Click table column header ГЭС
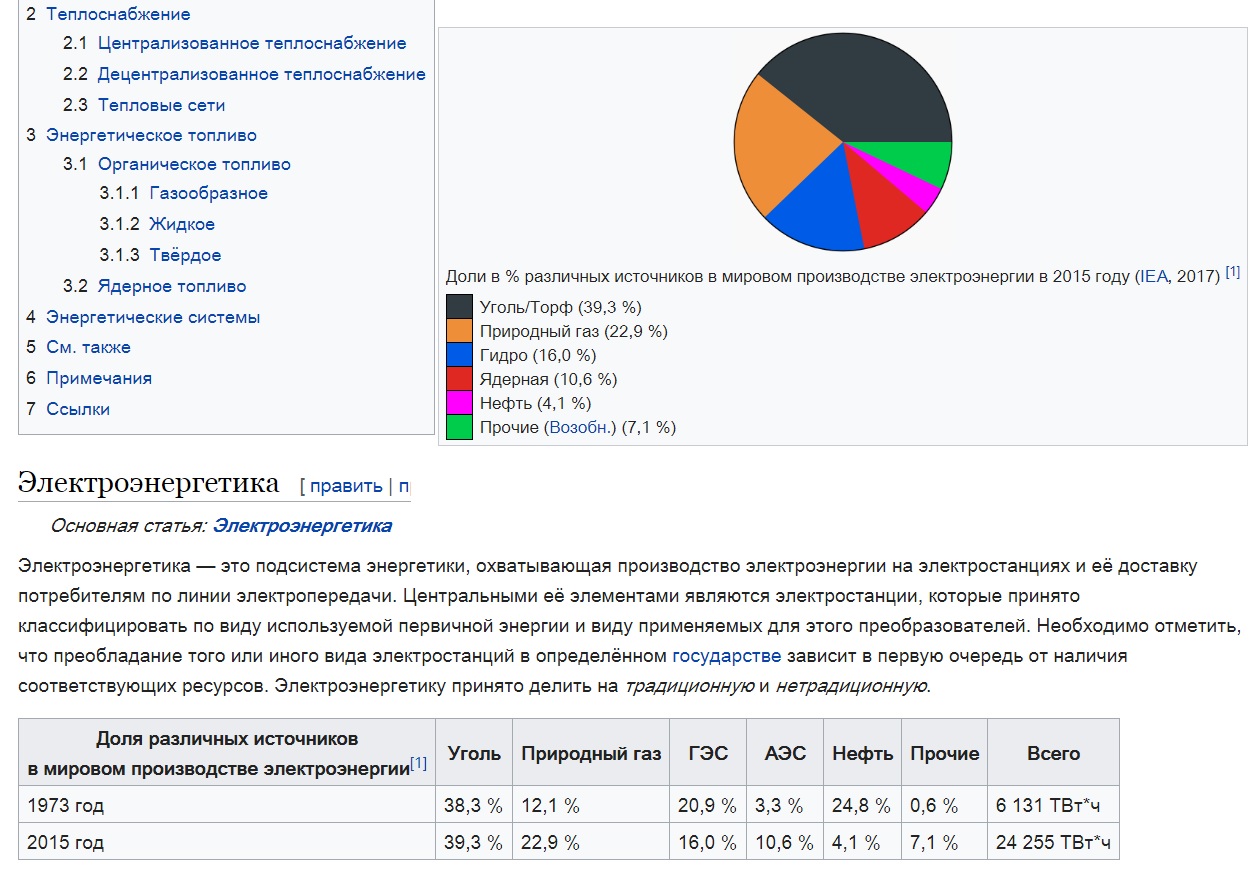The height and width of the screenshot is (885, 1255). [x=708, y=753]
